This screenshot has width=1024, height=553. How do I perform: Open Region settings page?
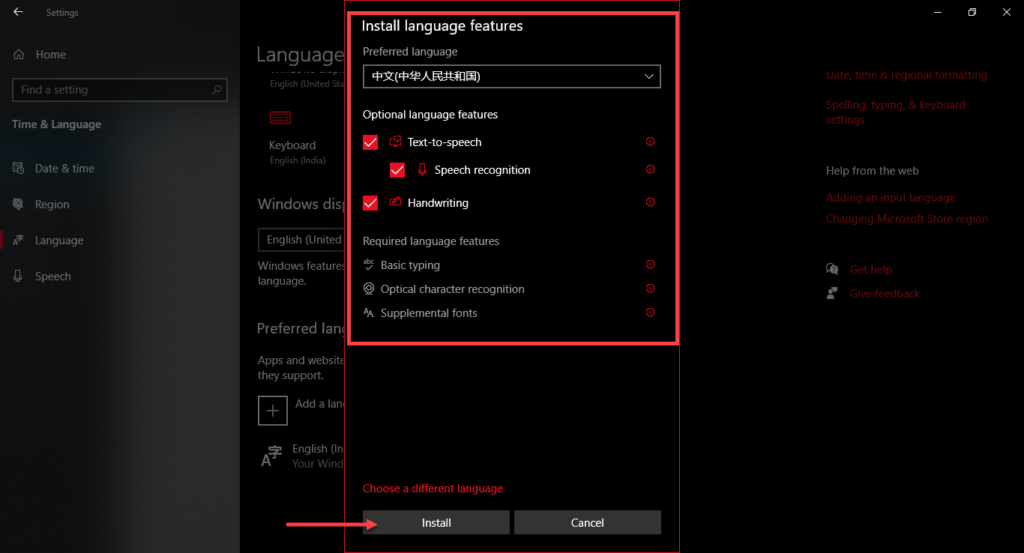[52, 204]
